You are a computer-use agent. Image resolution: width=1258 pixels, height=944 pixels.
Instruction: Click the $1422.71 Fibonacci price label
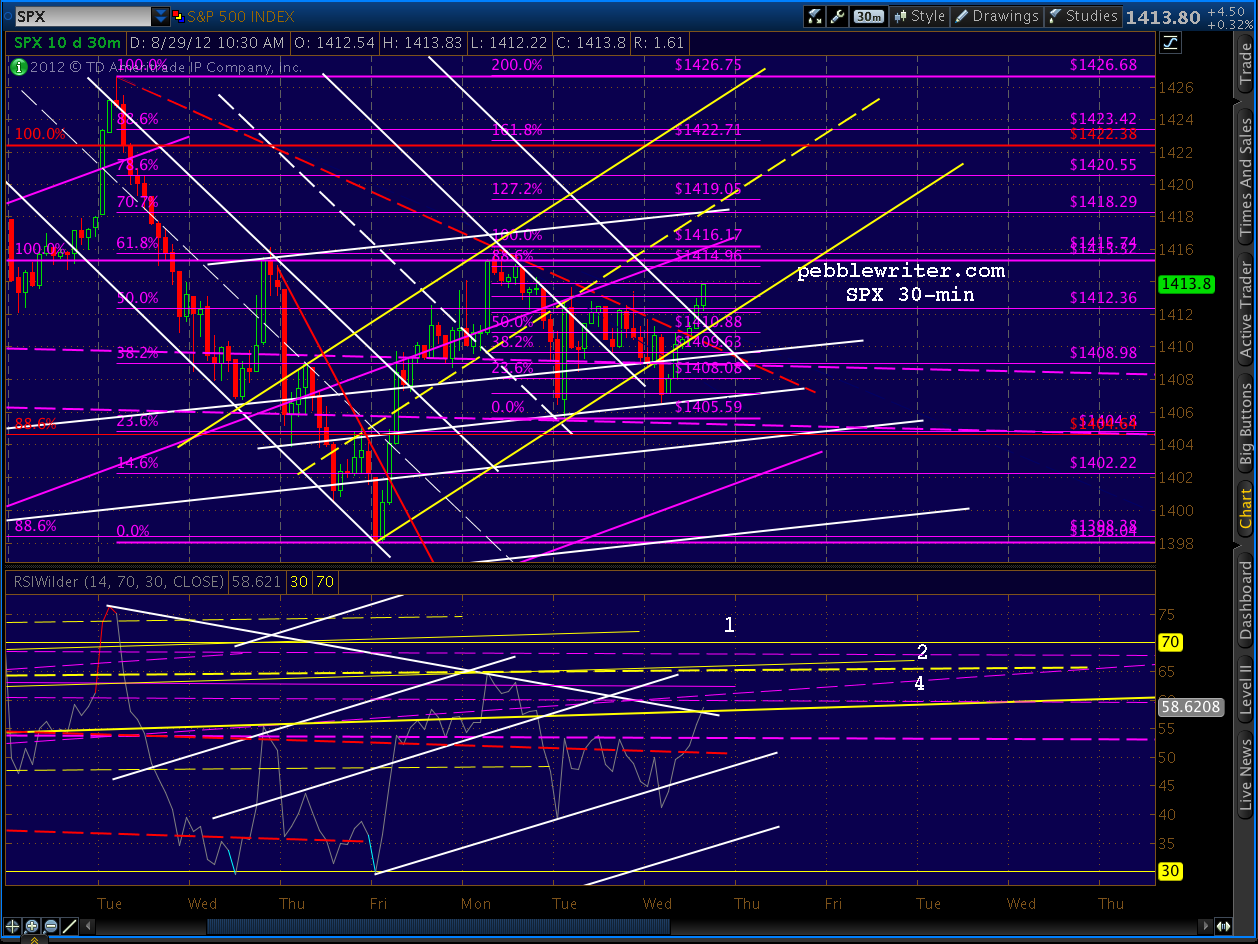click(x=708, y=129)
